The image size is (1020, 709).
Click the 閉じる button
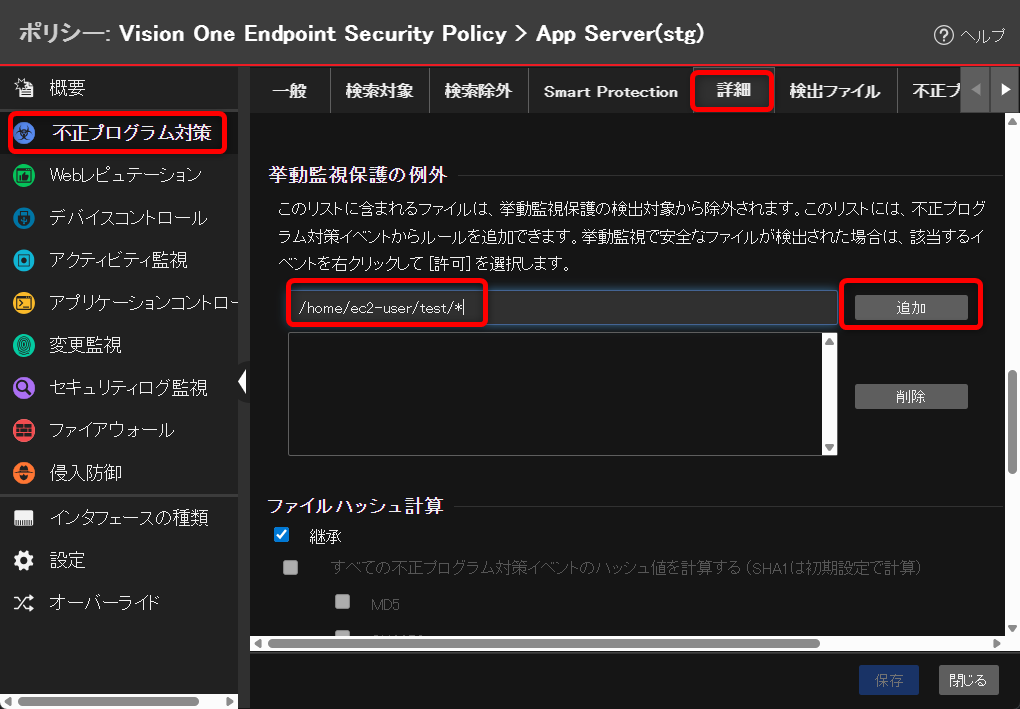click(x=968, y=680)
